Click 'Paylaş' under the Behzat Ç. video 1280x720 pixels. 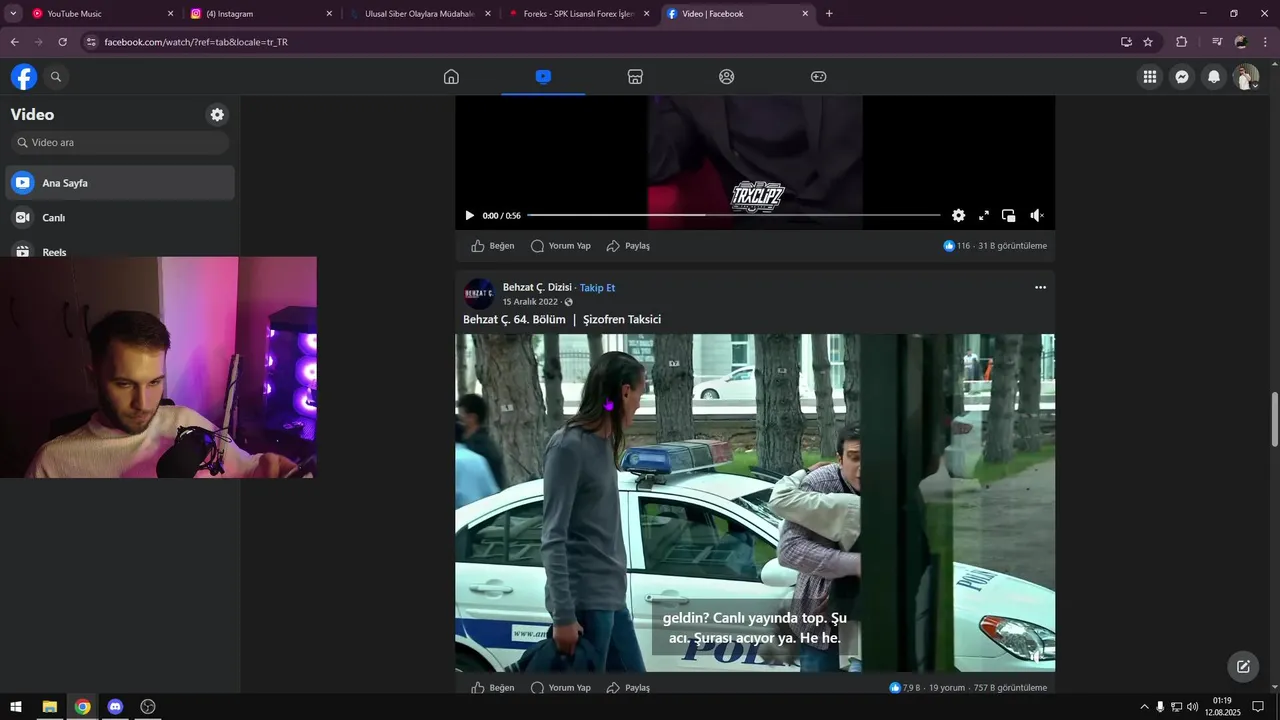(628, 688)
